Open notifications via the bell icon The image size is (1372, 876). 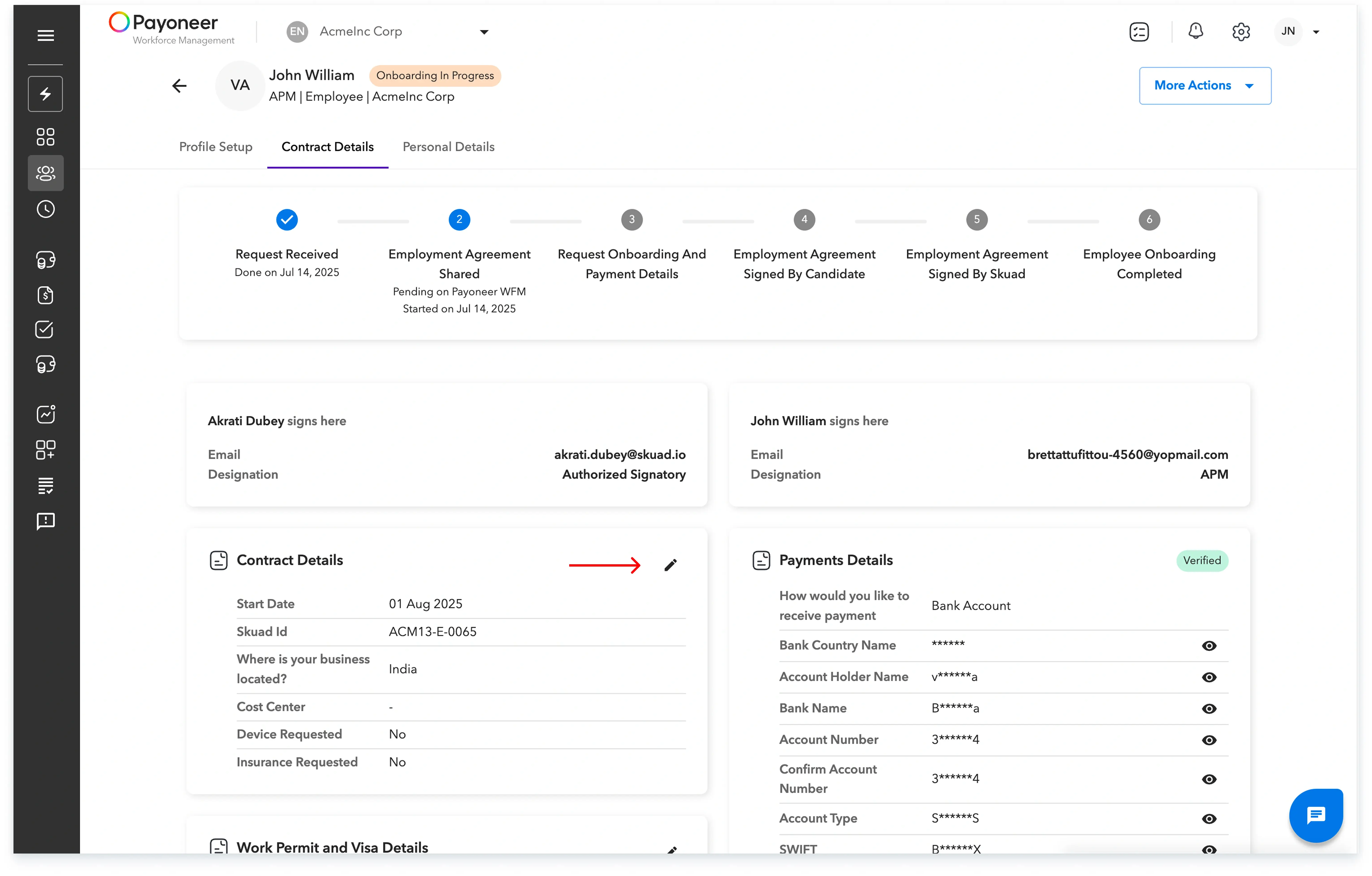click(1196, 31)
